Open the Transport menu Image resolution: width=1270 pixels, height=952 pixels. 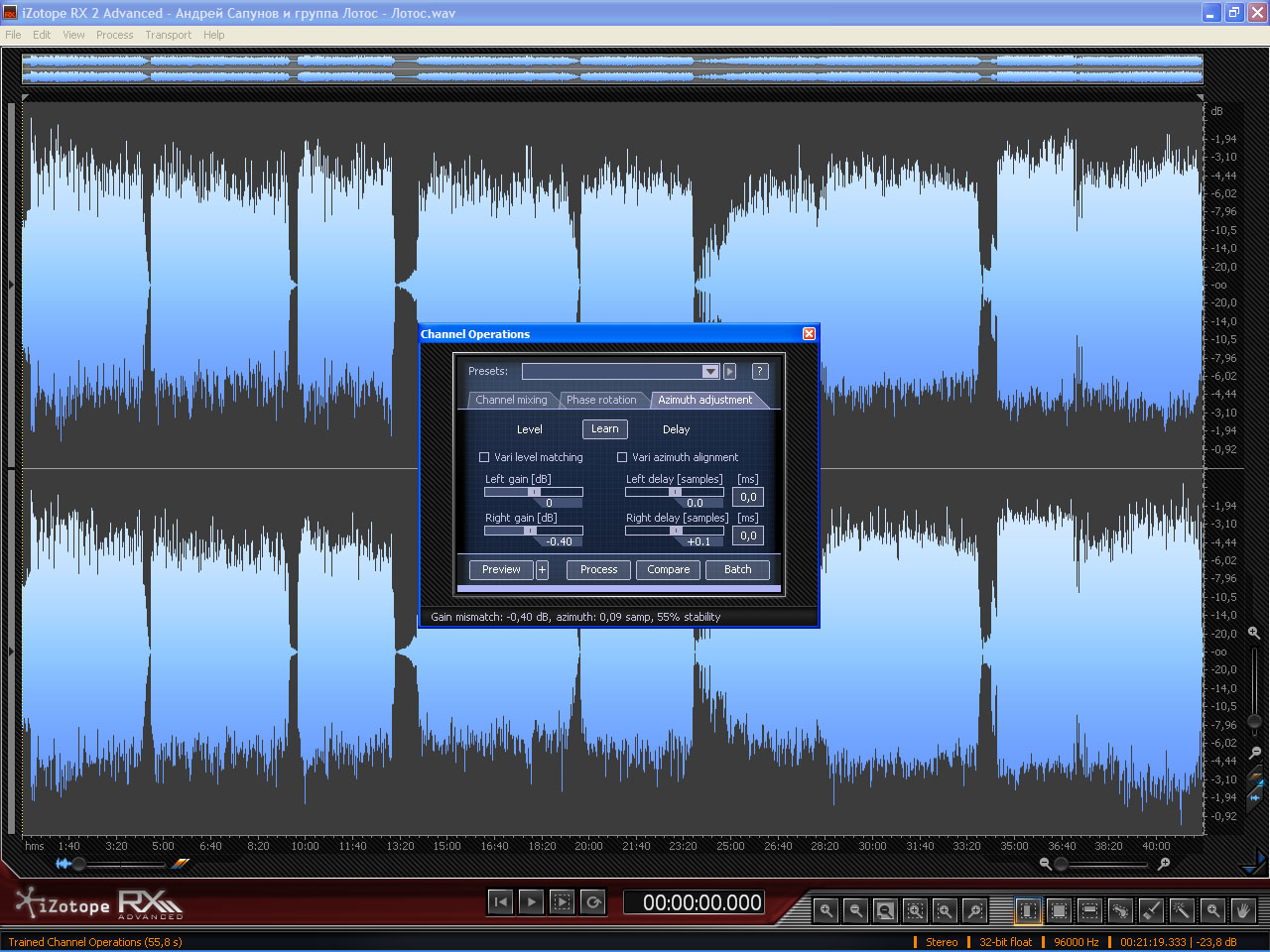(169, 35)
